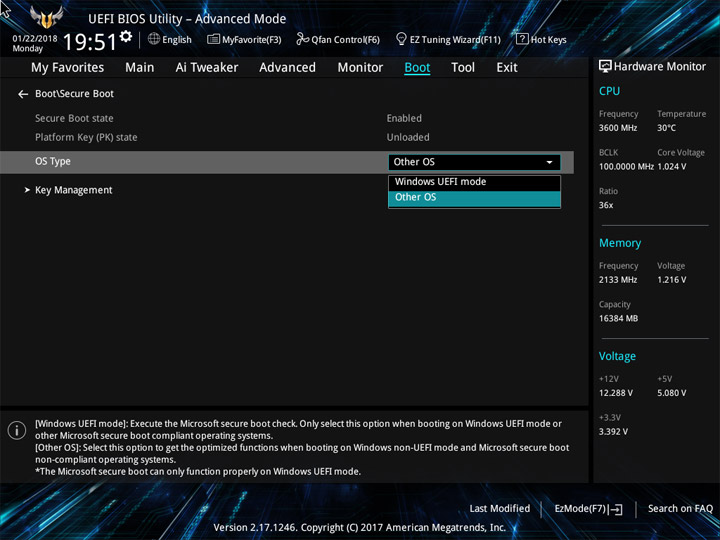Click the Boot\Secure Boot breadcrumb text
This screenshot has height=540, width=720.
click(74, 94)
